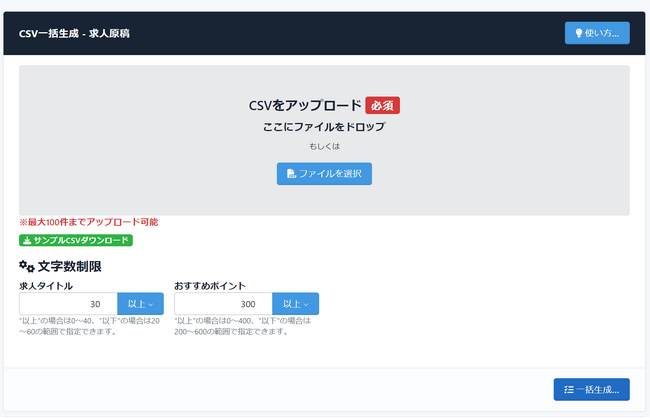This screenshot has width=650, height=418.
Task: Click the red 最大100件 upload limit note
Action: pyautogui.click(x=88, y=222)
